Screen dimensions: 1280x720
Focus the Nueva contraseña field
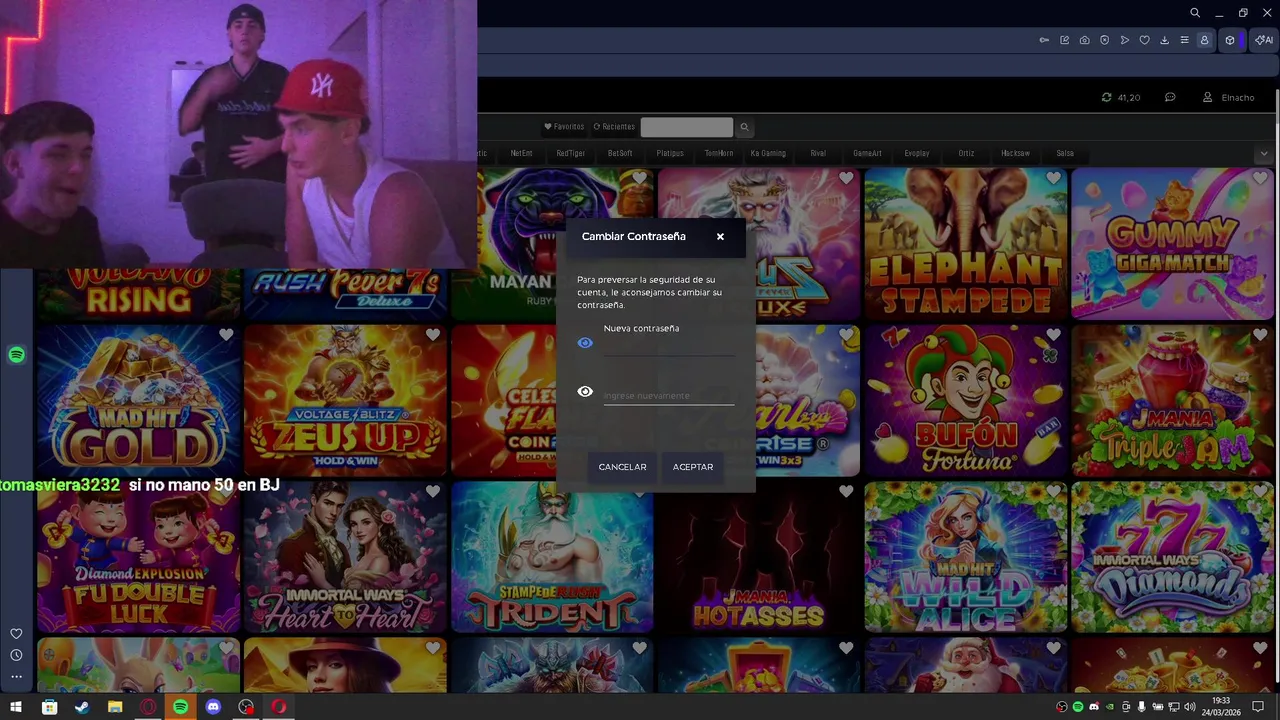(x=668, y=344)
